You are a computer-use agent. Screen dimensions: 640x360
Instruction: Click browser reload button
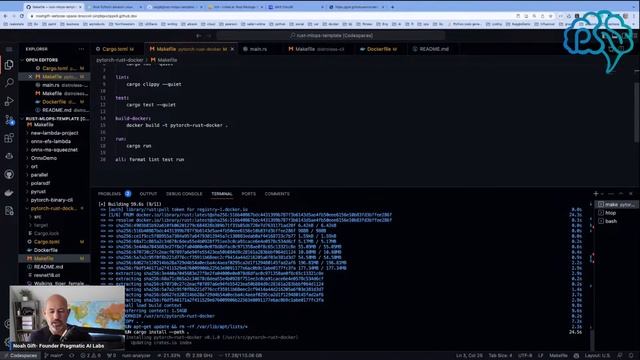tap(22, 16)
